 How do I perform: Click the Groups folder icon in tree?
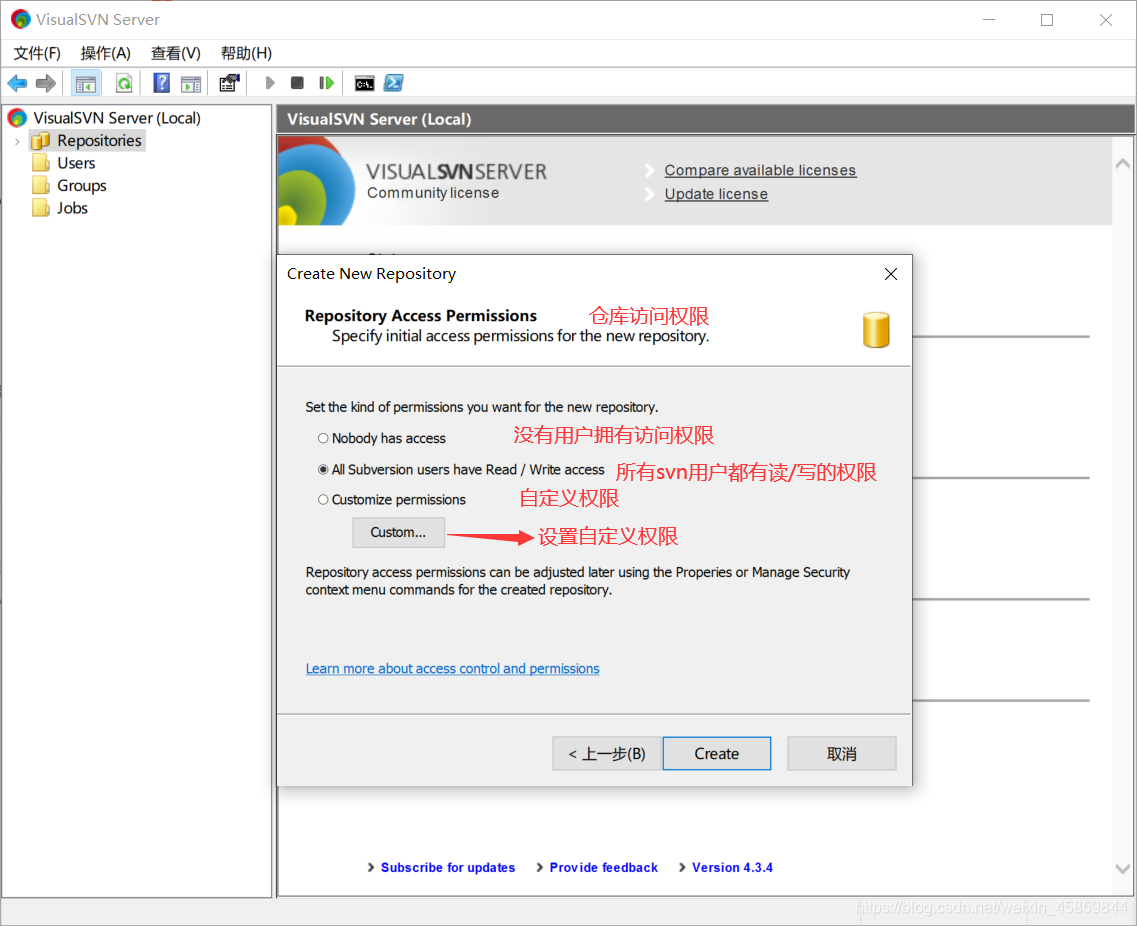(x=41, y=186)
